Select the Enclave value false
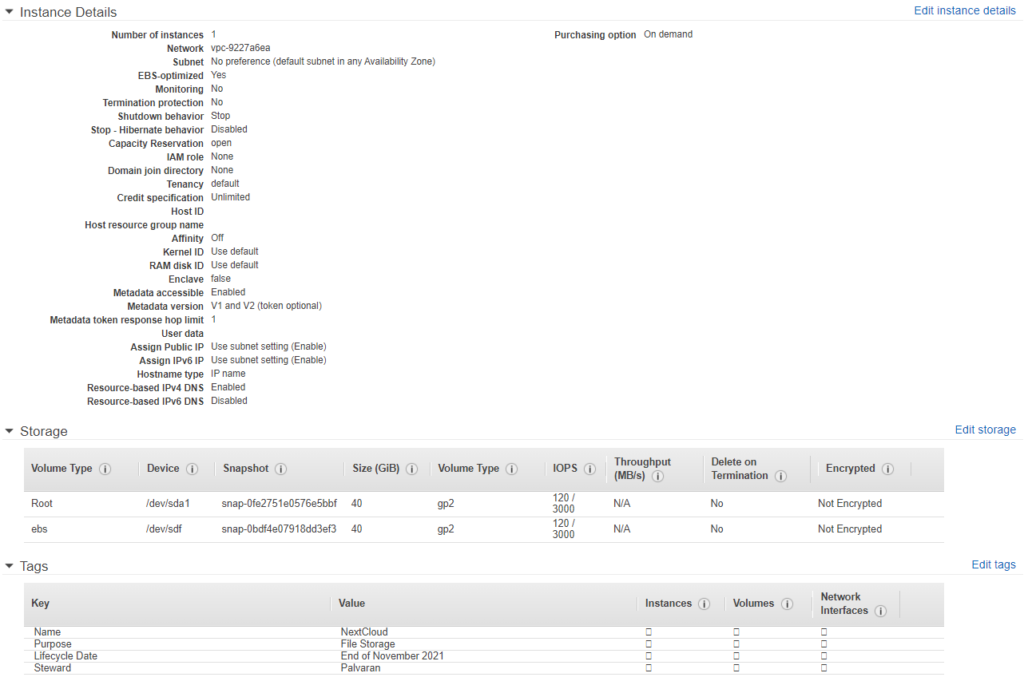The width and height of the screenshot is (1024, 681). click(x=220, y=279)
